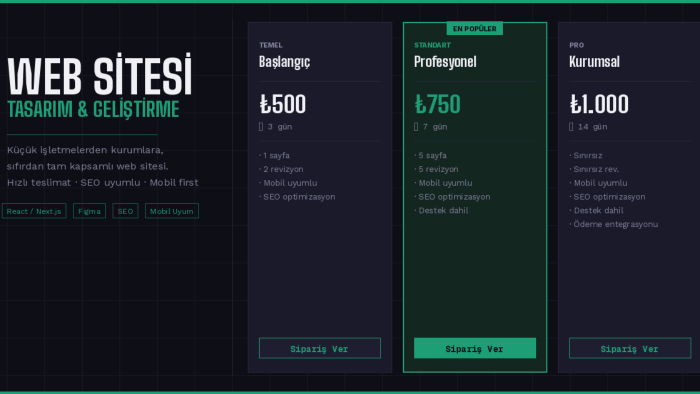The height and width of the screenshot is (394, 700).
Task: Click the Mobil Uyum tag
Action: [172, 211]
